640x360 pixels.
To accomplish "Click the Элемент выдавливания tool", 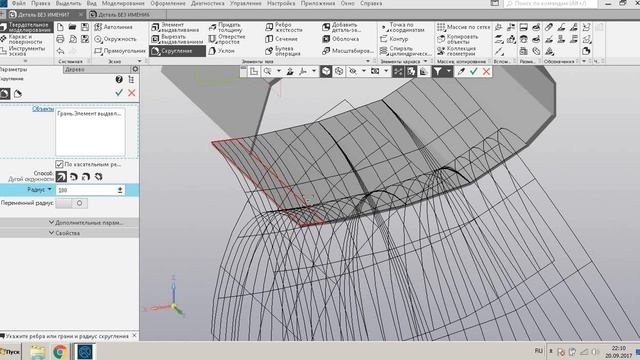I will 175,27.
